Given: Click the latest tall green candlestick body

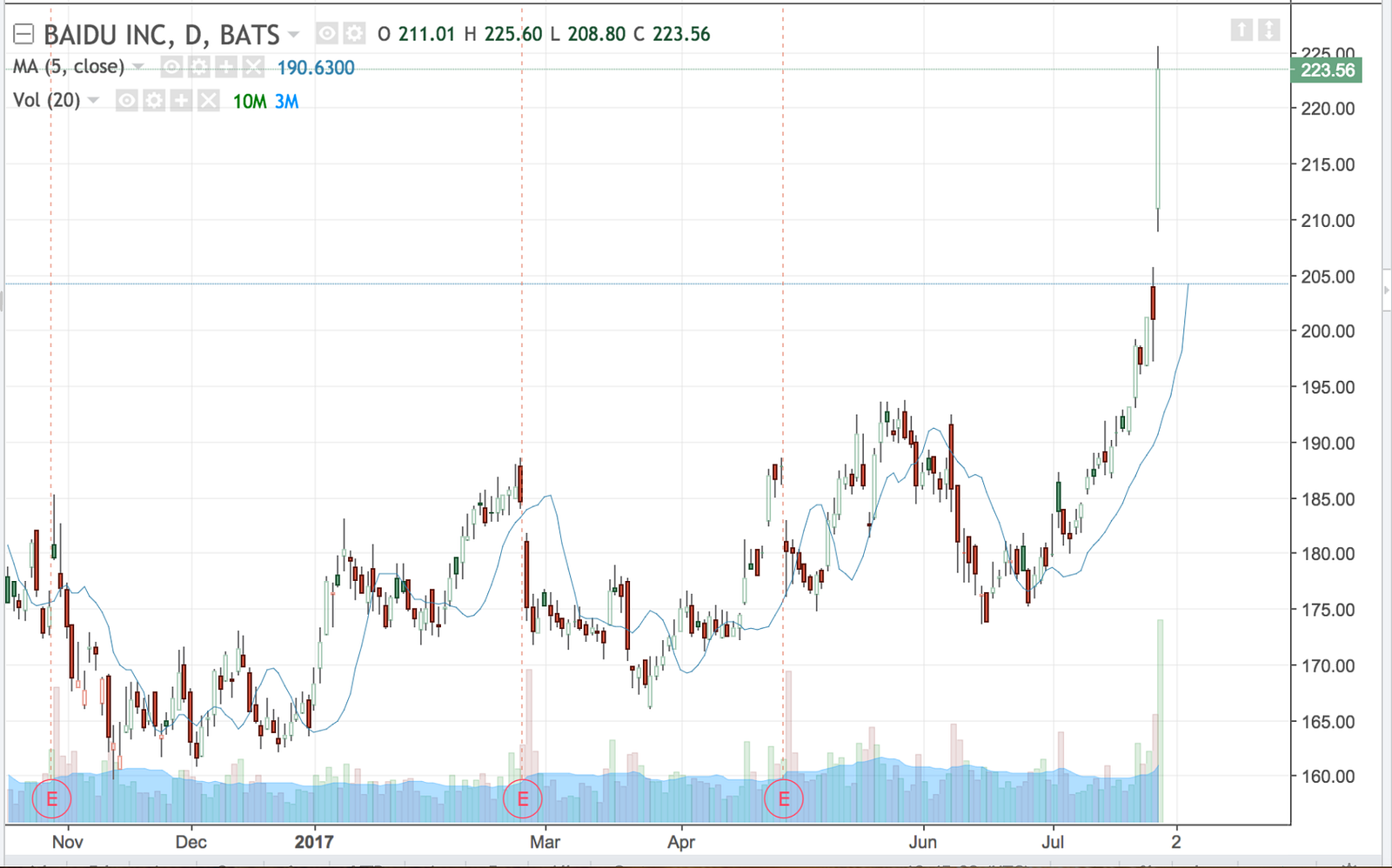Looking at the screenshot, I should coord(1158,138).
